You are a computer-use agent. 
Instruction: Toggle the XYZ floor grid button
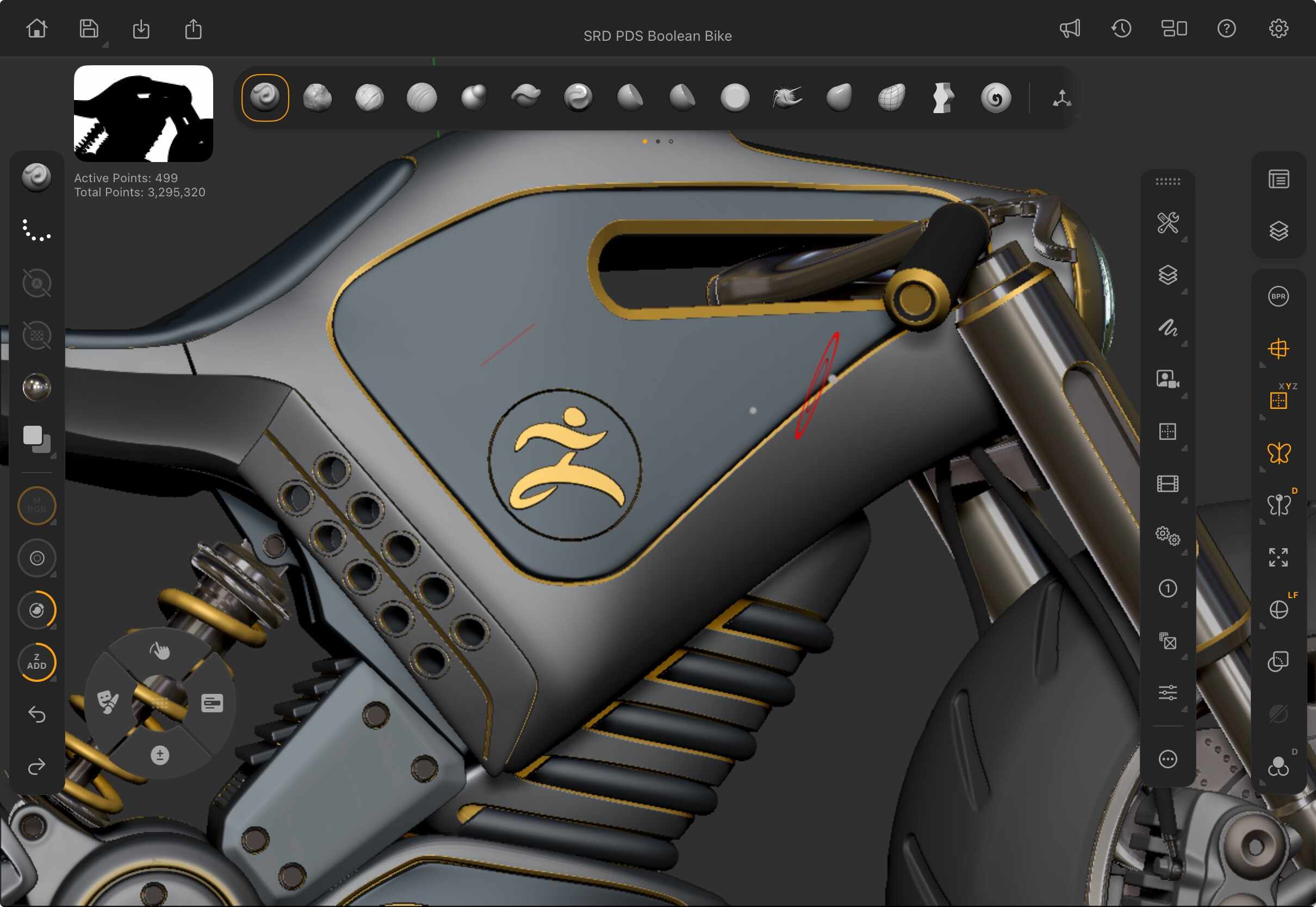pyautogui.click(x=1278, y=401)
